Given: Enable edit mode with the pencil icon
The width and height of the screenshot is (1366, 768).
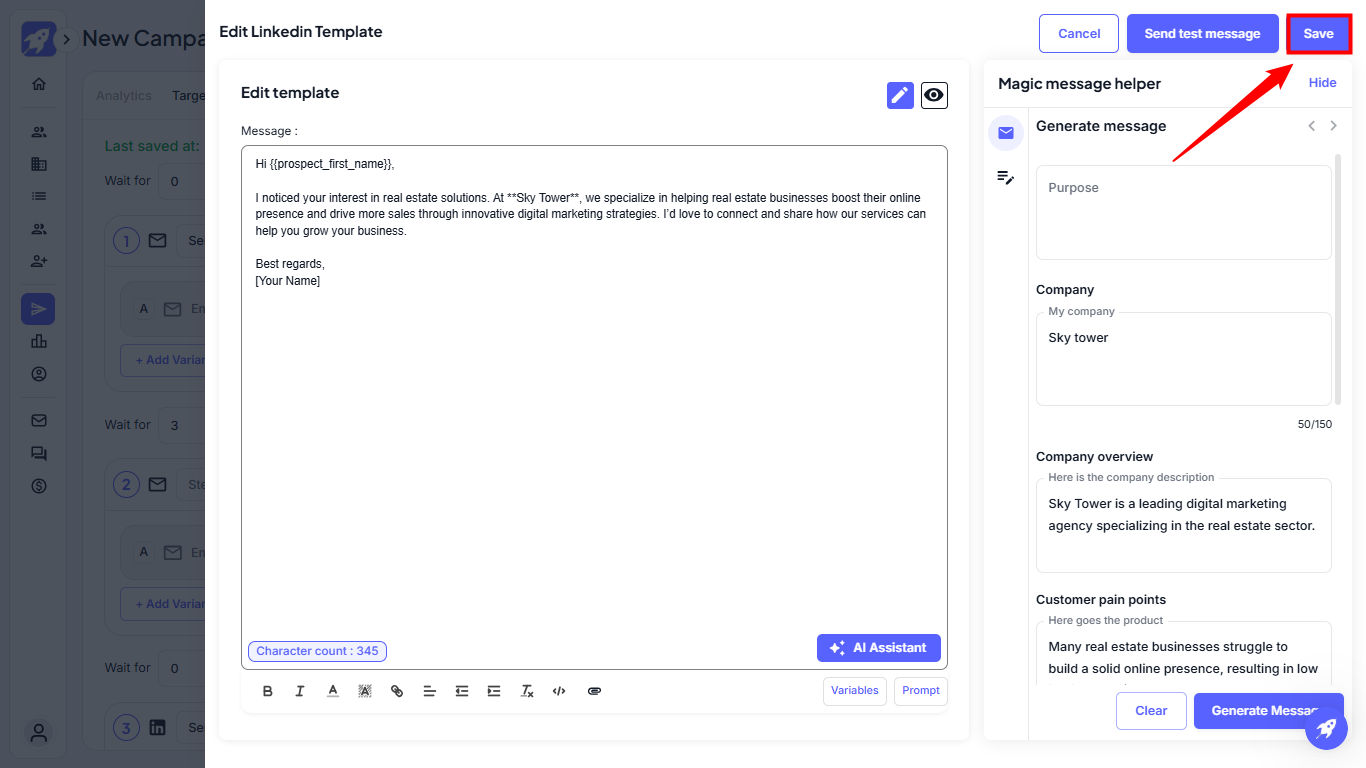Looking at the screenshot, I should coord(900,95).
